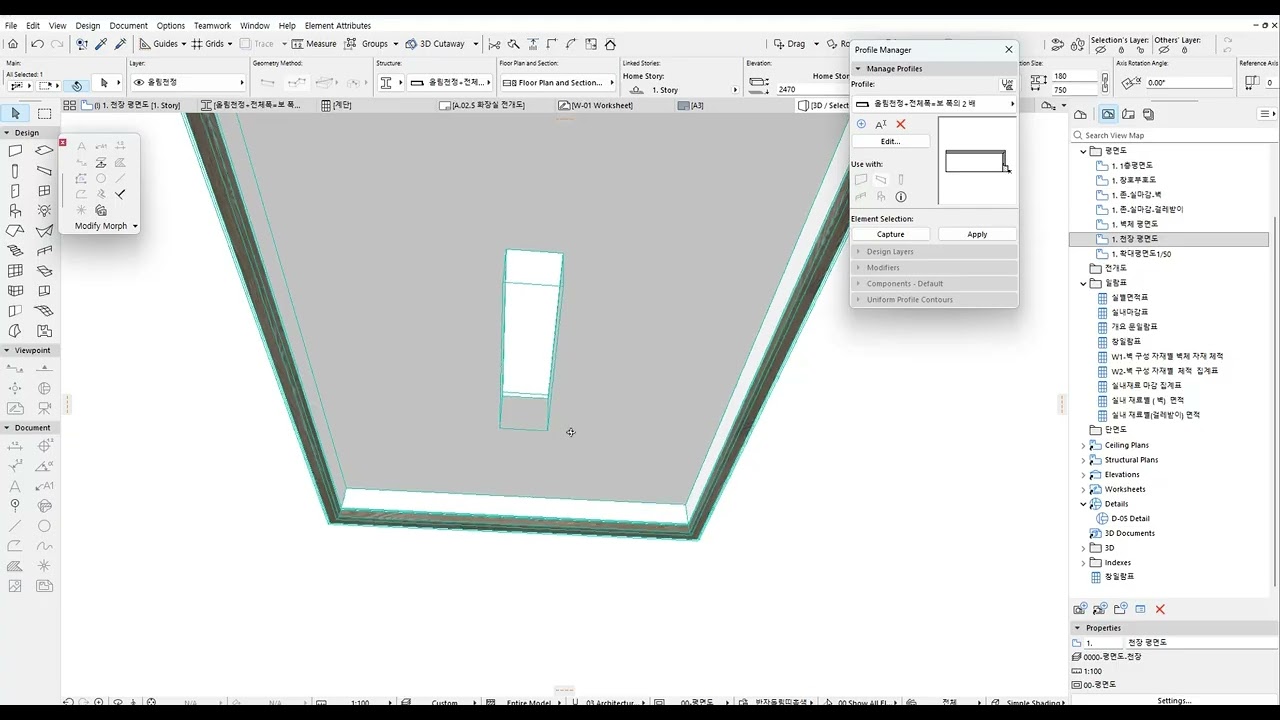Click the Undo arrow
This screenshot has width=1280, height=720.
pos(37,44)
